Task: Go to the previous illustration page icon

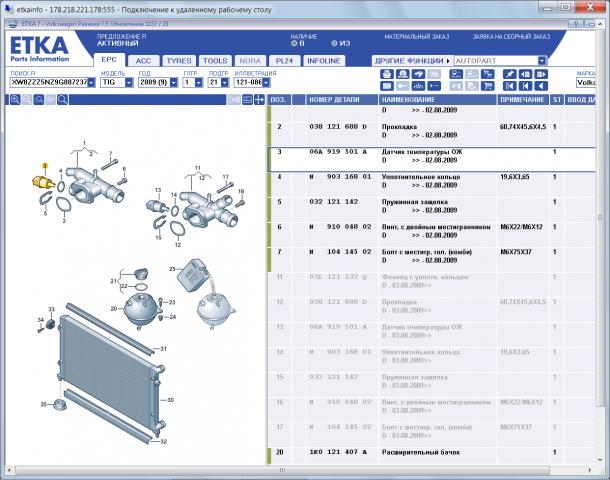Action: tap(525, 74)
